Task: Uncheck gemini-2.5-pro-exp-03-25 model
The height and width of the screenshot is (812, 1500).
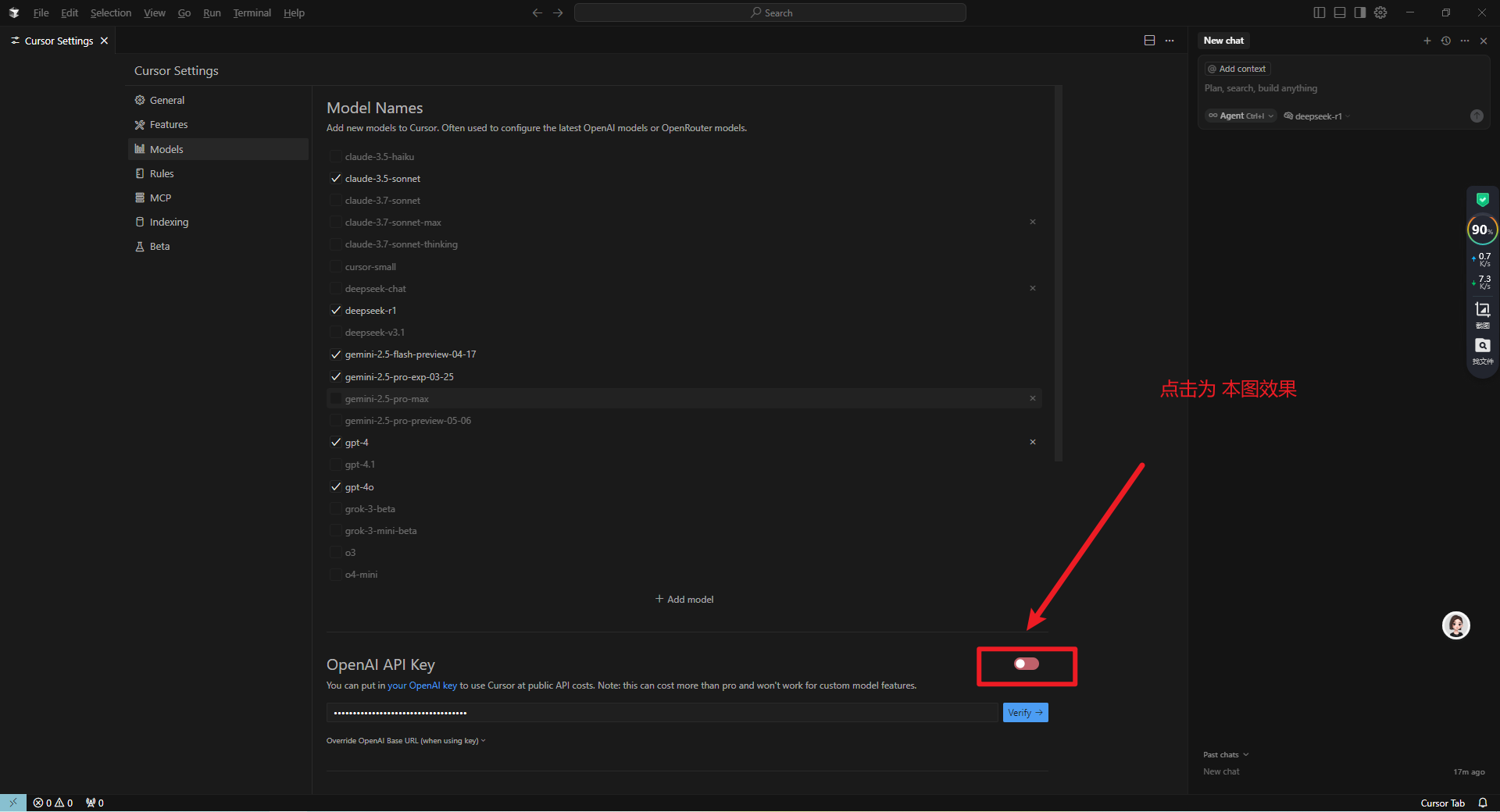Action: pos(336,376)
